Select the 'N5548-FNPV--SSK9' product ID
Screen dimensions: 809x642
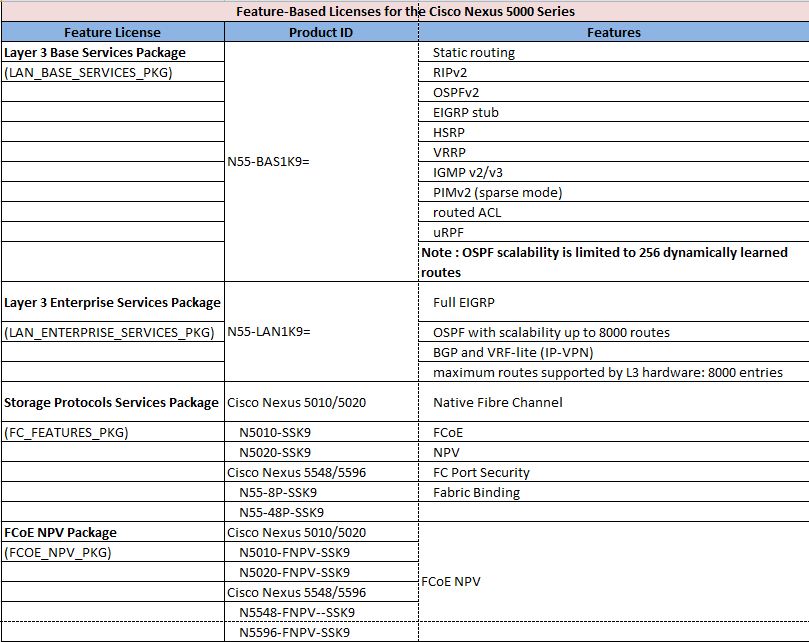[321, 612]
